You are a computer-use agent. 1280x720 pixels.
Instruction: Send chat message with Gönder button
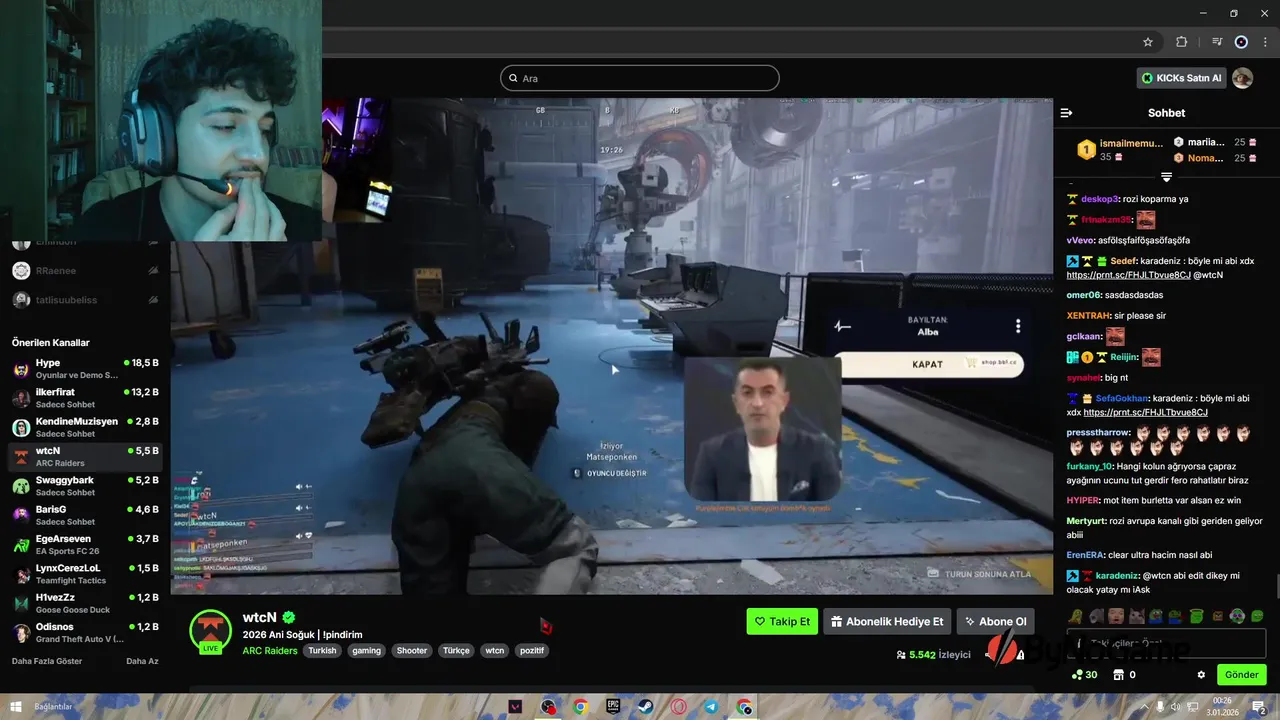(1242, 674)
